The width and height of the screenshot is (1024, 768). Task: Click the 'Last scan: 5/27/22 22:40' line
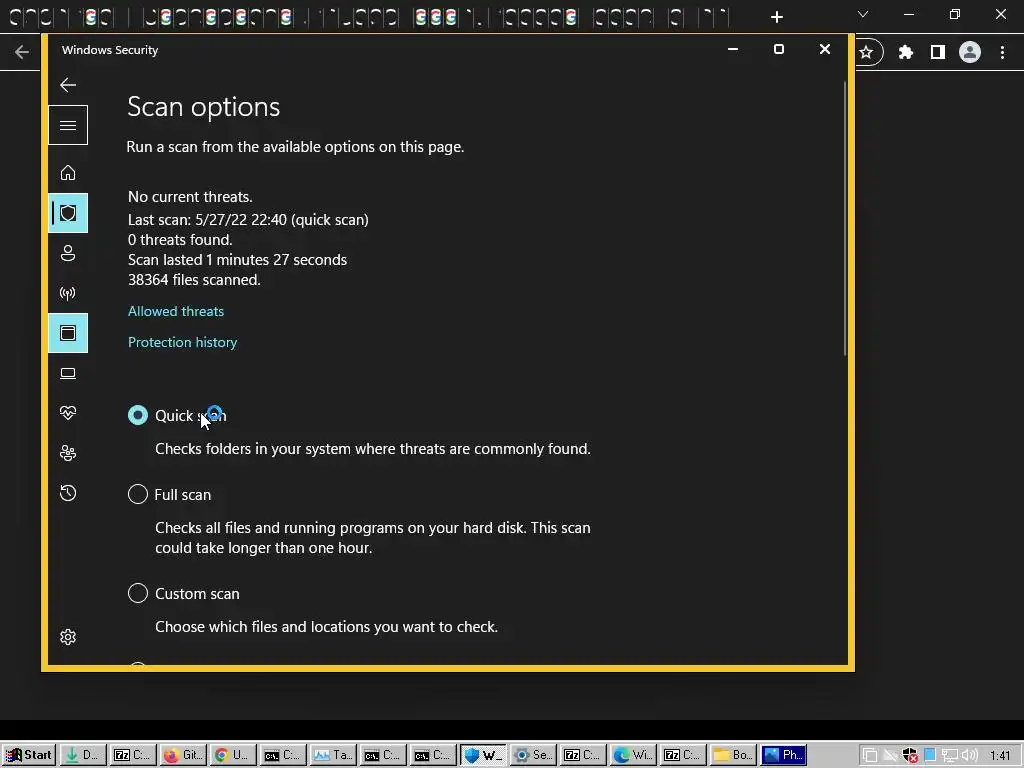click(x=248, y=219)
